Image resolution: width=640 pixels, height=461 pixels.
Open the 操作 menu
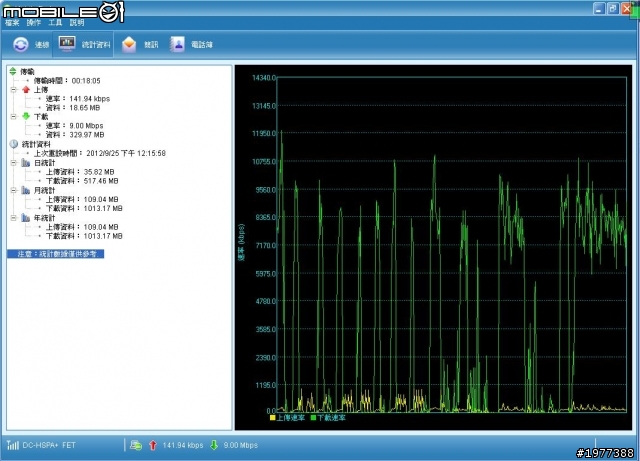click(33, 23)
